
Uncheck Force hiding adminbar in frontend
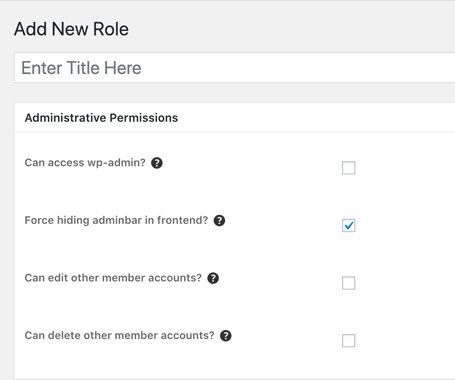pyautogui.click(x=348, y=226)
